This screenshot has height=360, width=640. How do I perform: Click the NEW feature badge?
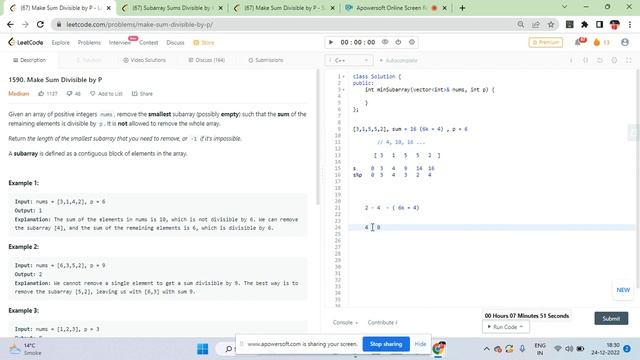623,290
